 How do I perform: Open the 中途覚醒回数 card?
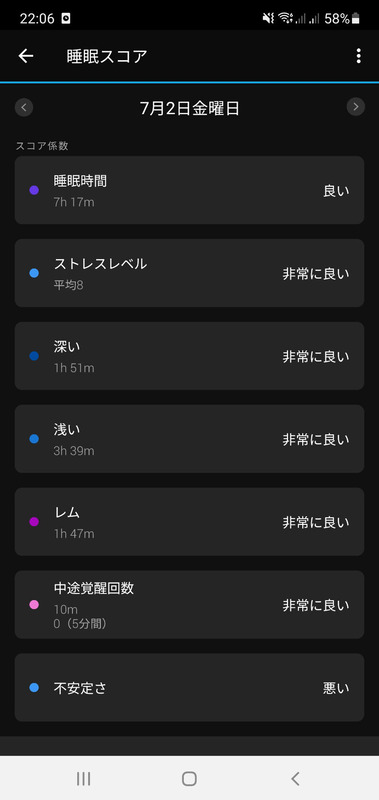pyautogui.click(x=189, y=605)
